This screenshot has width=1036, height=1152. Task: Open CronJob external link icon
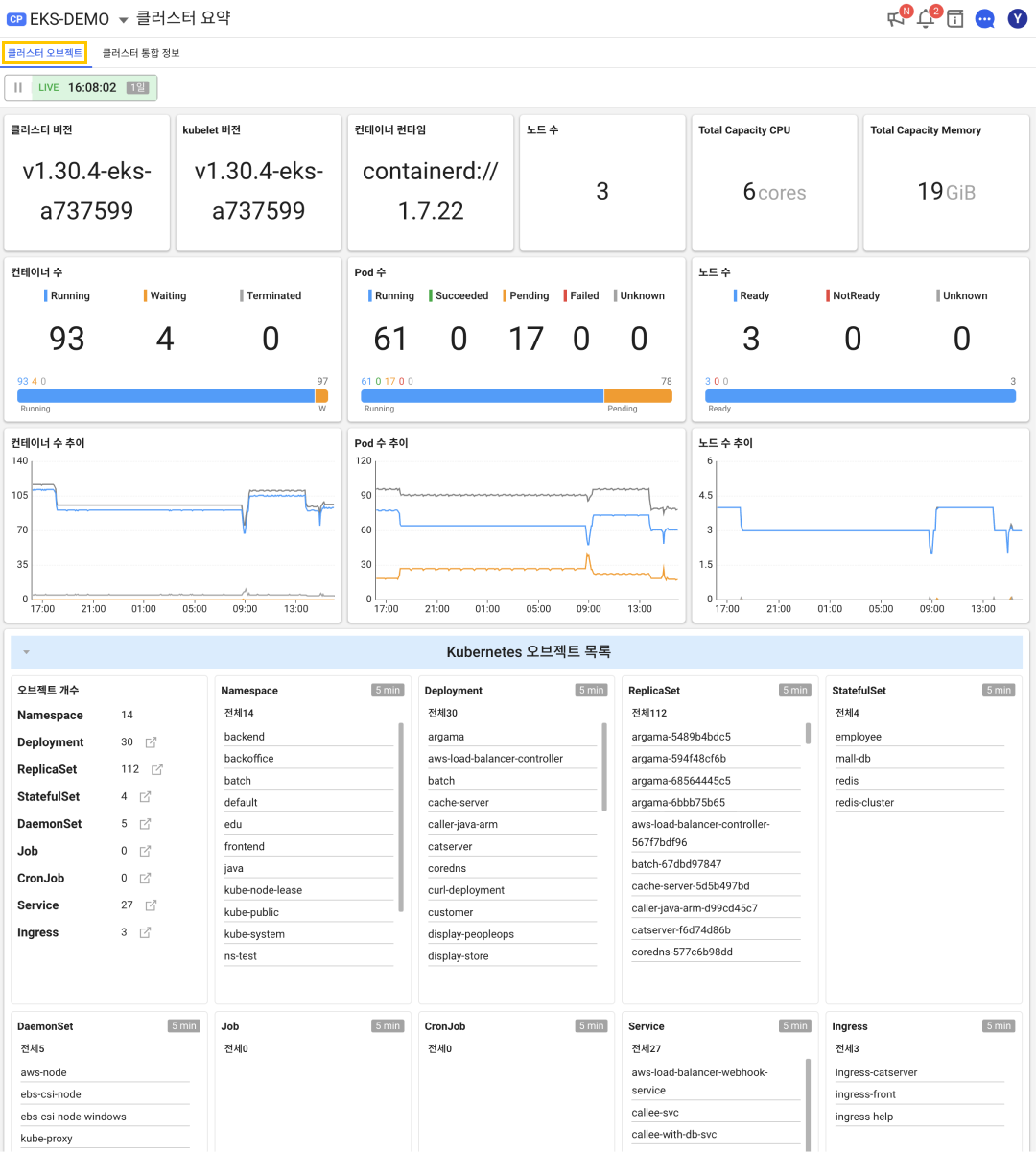[145, 878]
